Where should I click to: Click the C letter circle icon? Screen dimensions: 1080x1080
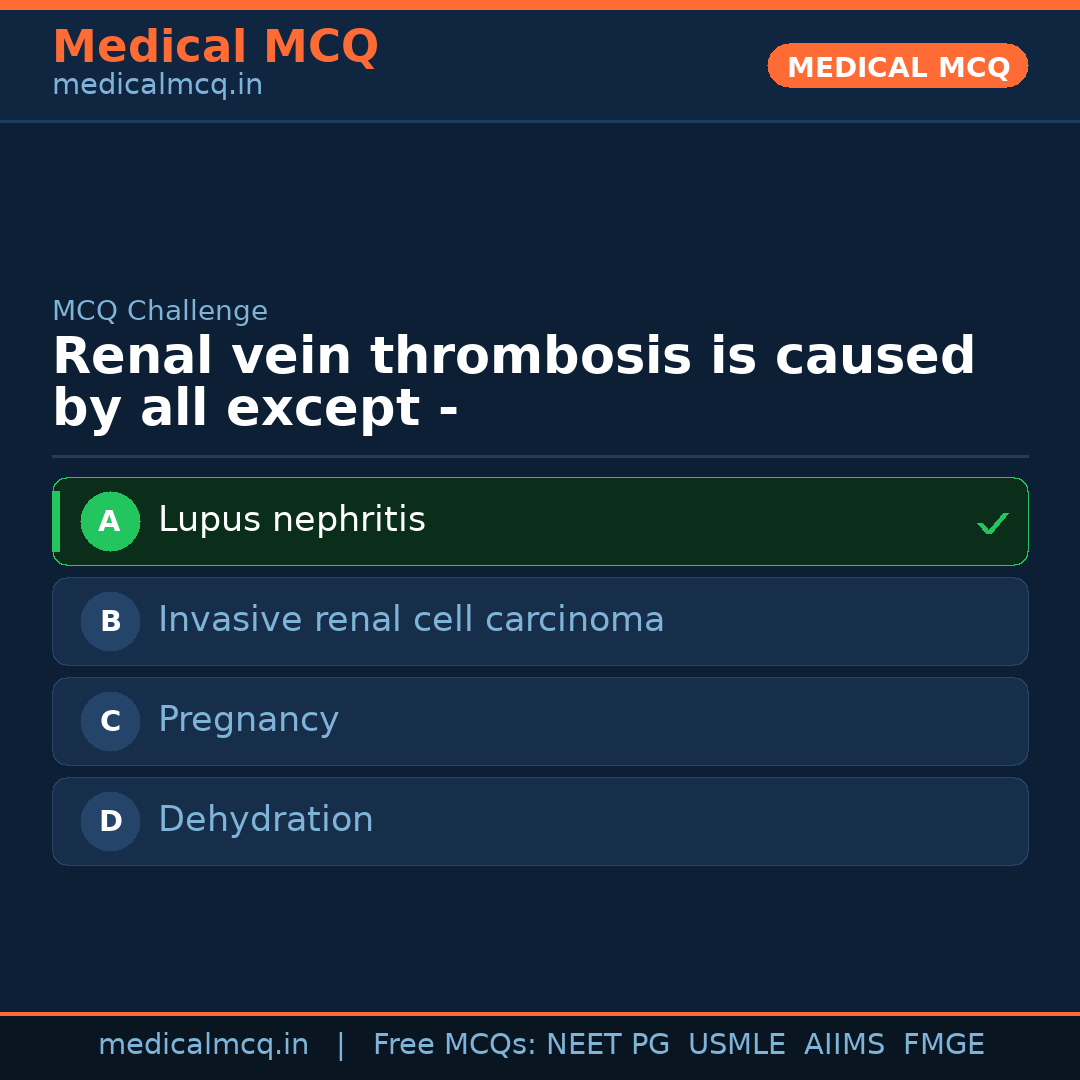pos(110,721)
